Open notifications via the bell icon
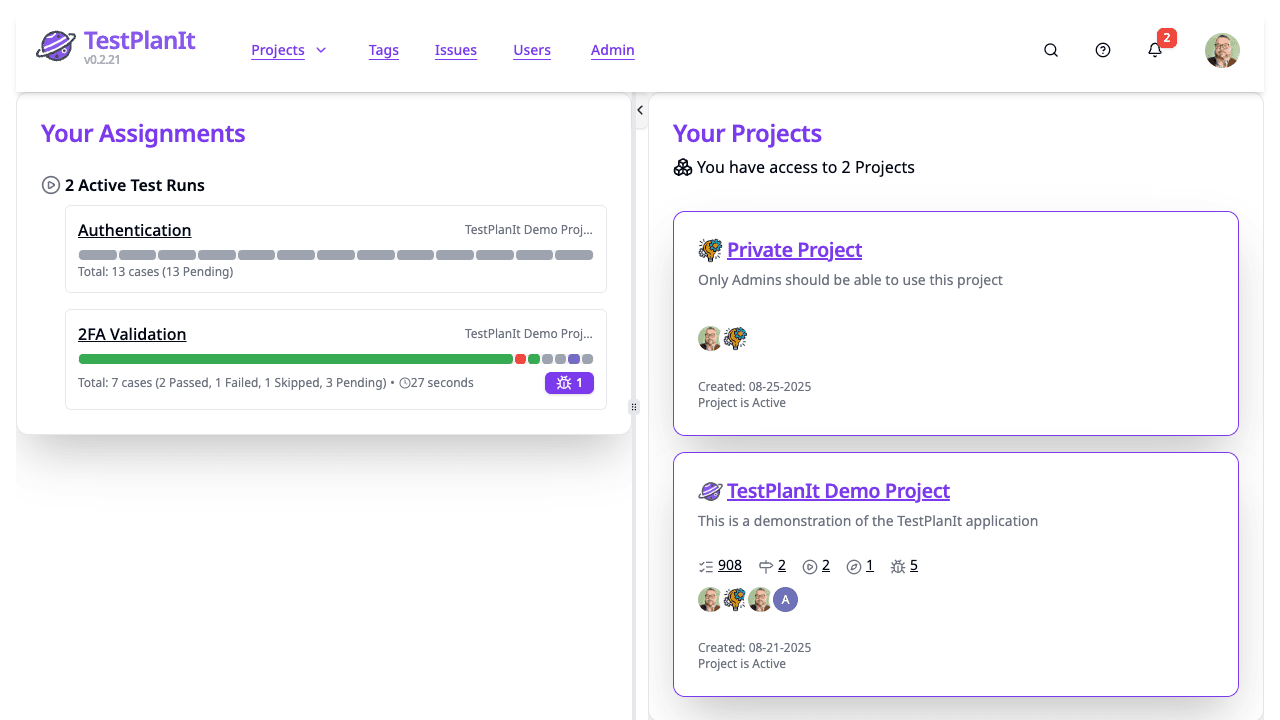Screen dimensions: 1280x720 [x=1155, y=49]
